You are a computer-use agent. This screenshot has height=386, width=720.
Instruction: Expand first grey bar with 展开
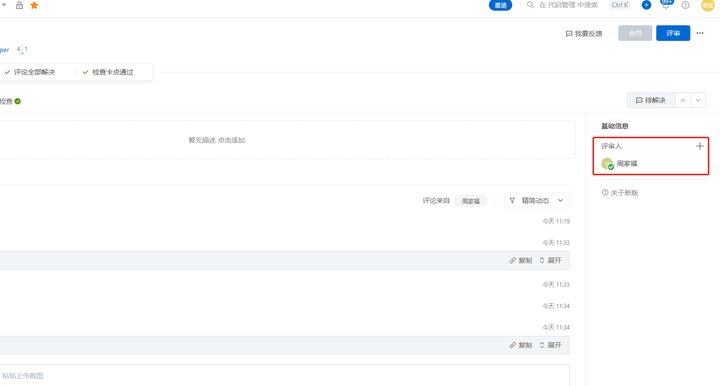click(x=550, y=260)
